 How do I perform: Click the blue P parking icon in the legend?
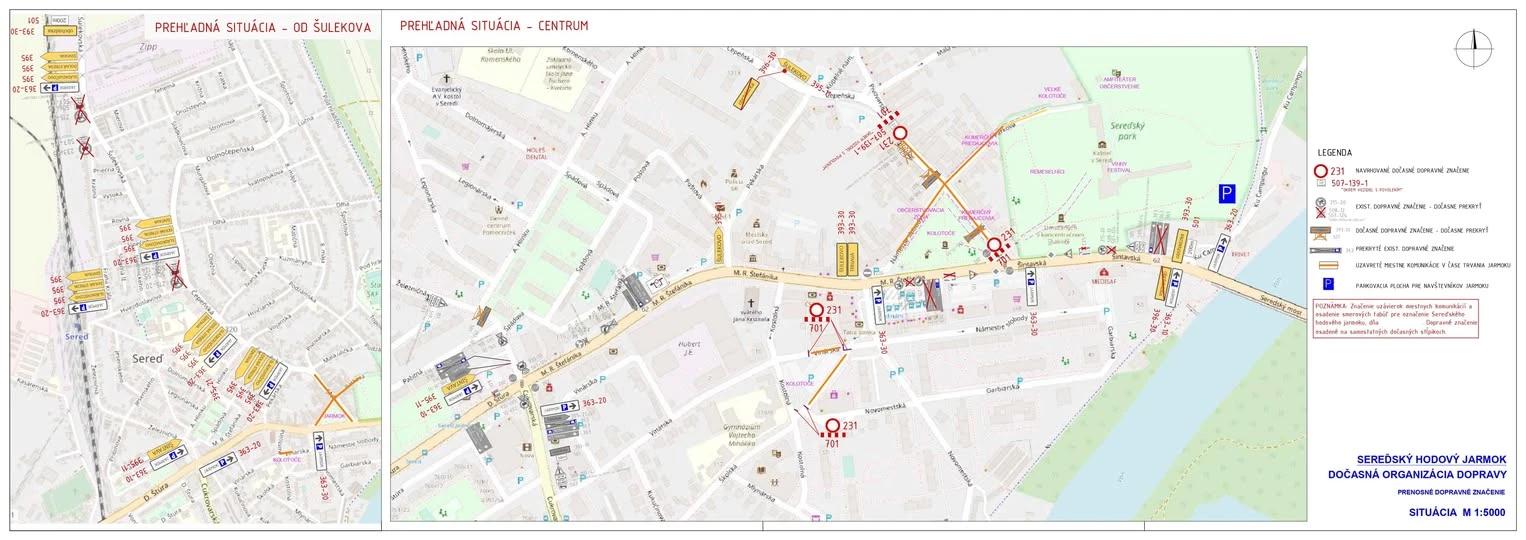tap(1320, 284)
